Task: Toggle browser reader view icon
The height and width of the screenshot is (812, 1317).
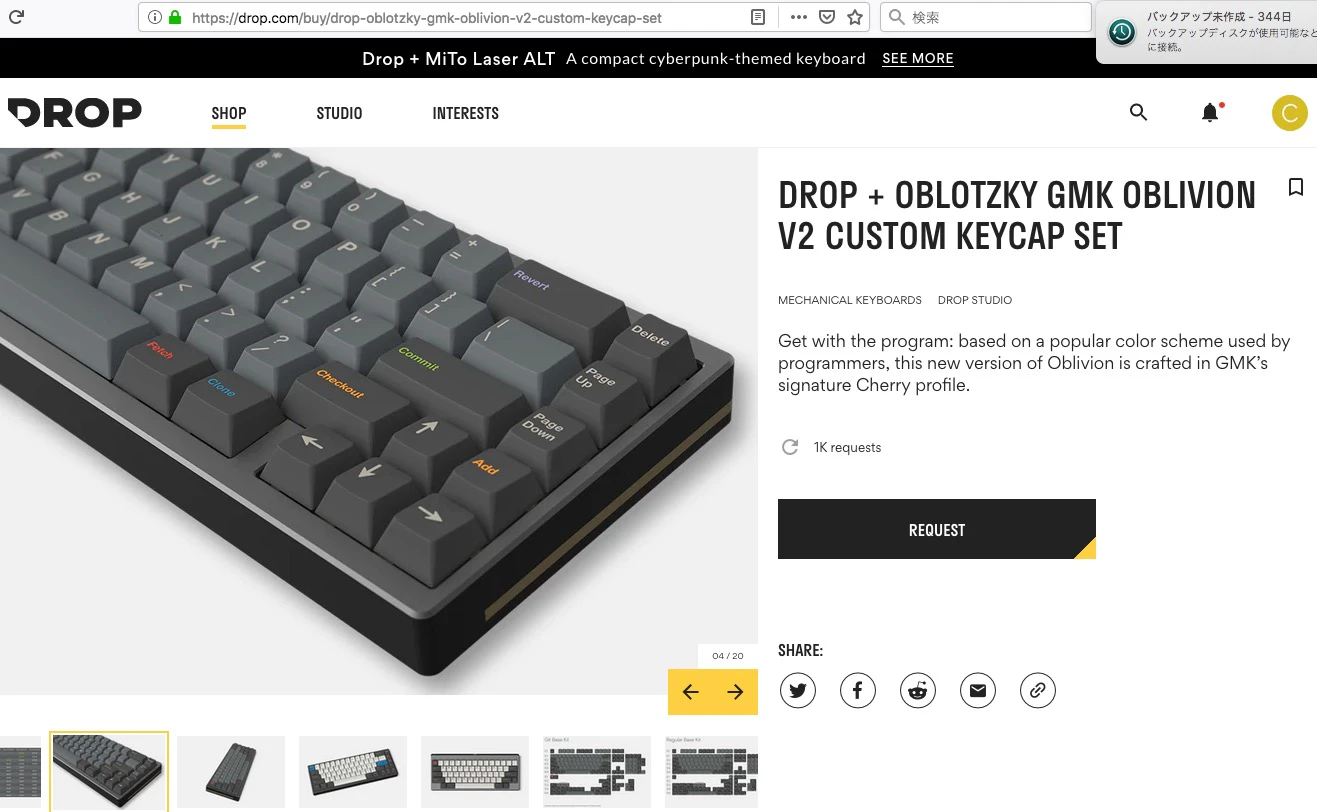Action: tap(759, 17)
